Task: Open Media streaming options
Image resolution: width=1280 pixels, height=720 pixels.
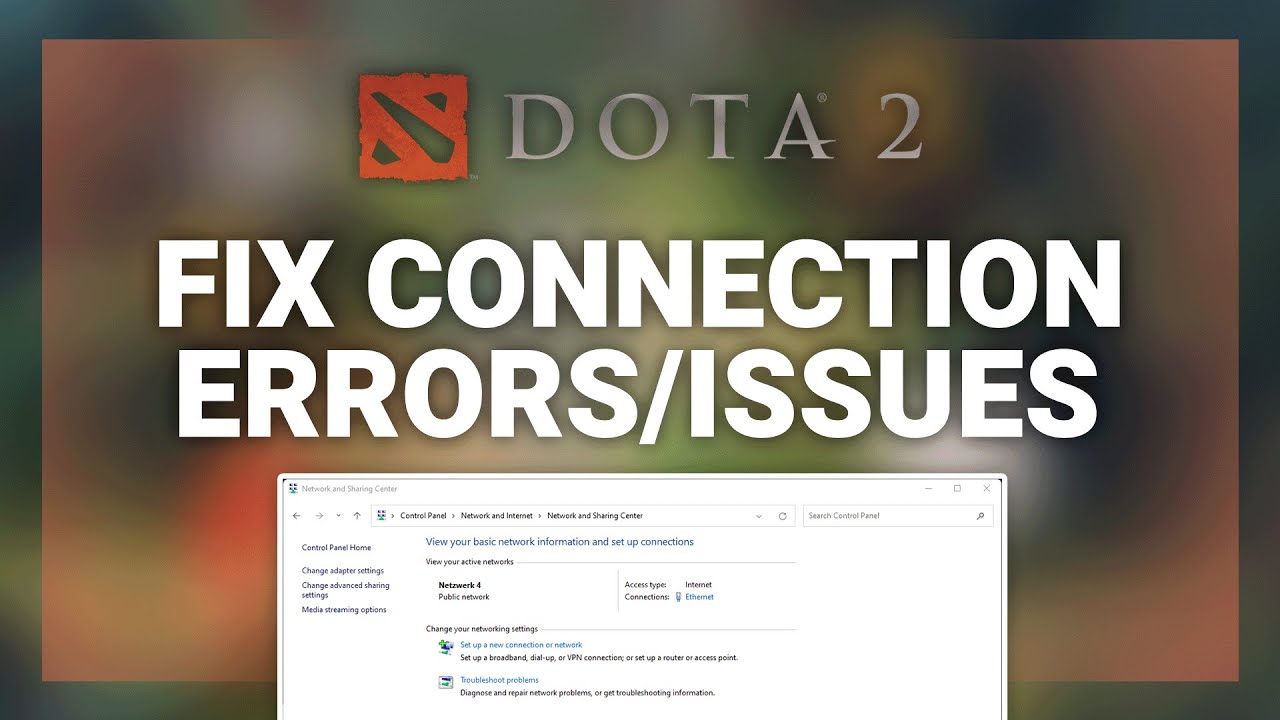Action: click(344, 610)
